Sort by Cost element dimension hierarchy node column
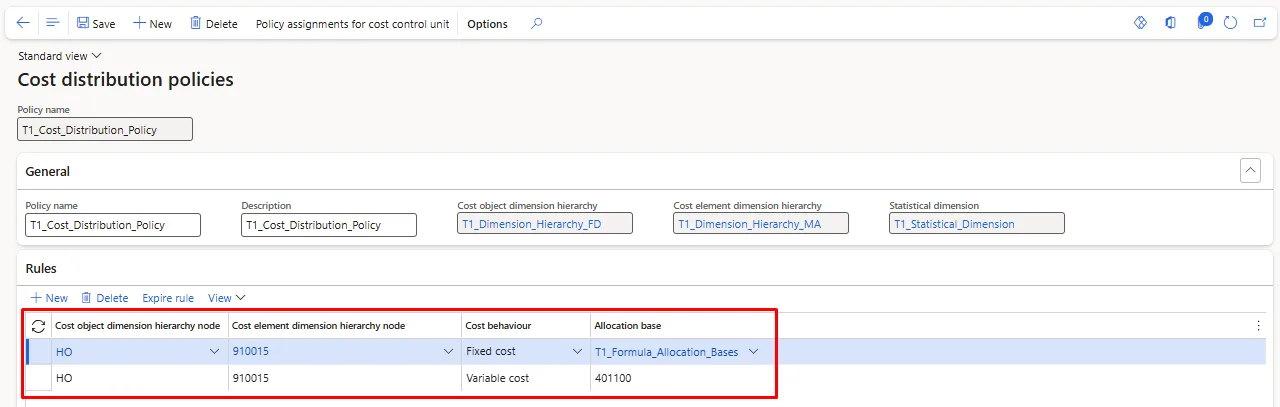This screenshot has height=407, width=1280. tap(318, 326)
